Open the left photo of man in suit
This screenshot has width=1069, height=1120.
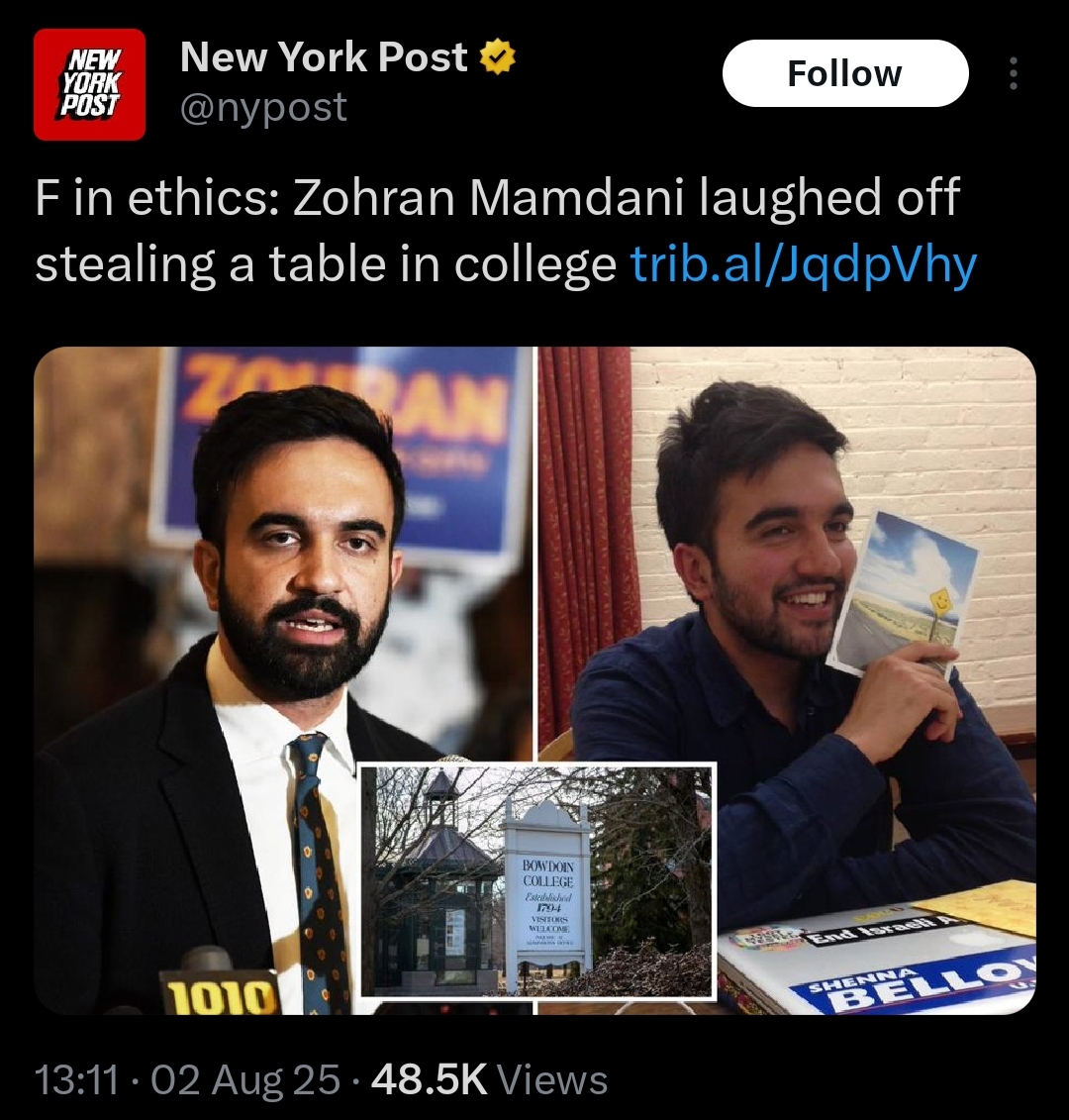point(283,680)
